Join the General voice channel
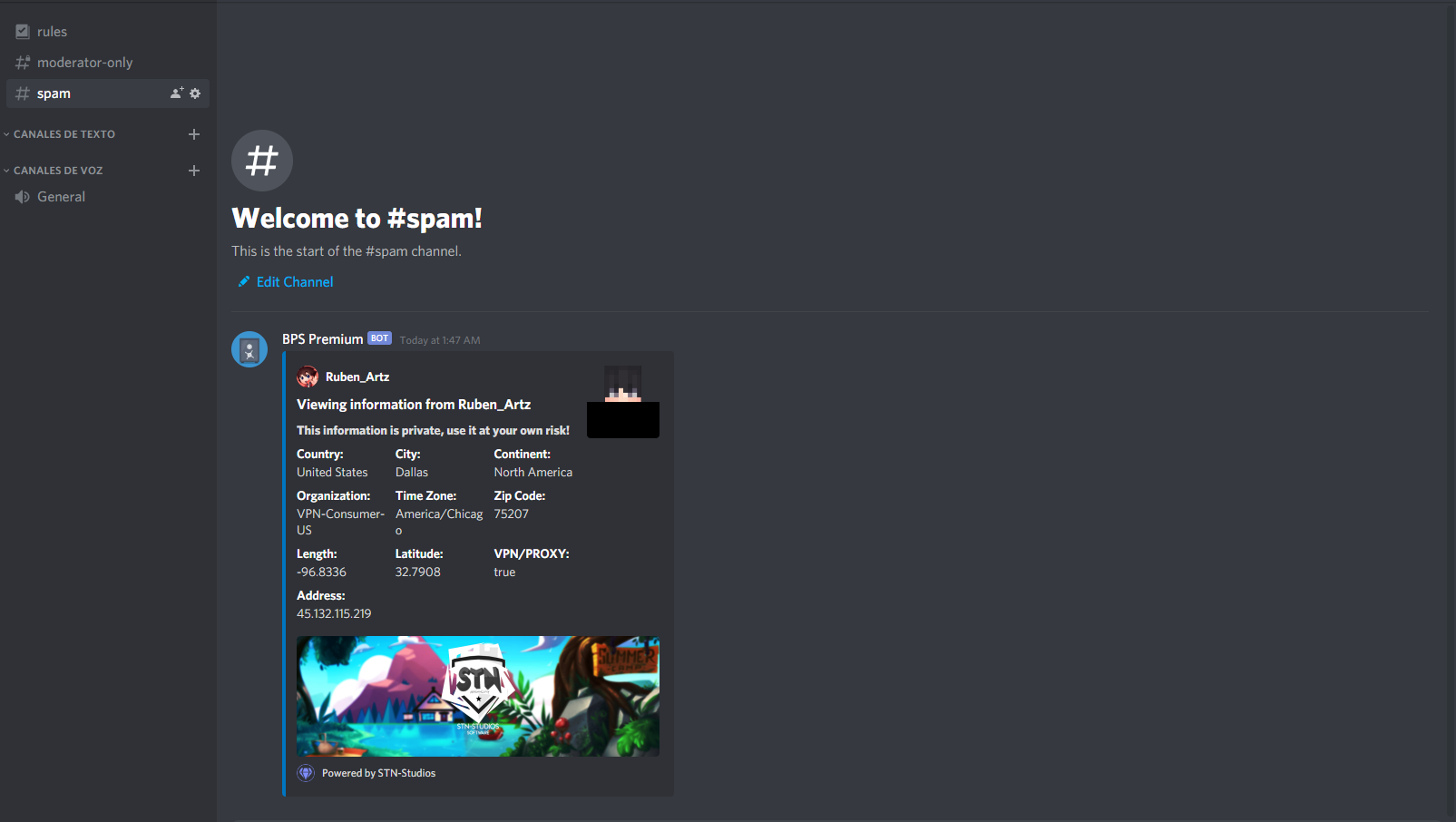The height and width of the screenshot is (822, 1456). 62,197
